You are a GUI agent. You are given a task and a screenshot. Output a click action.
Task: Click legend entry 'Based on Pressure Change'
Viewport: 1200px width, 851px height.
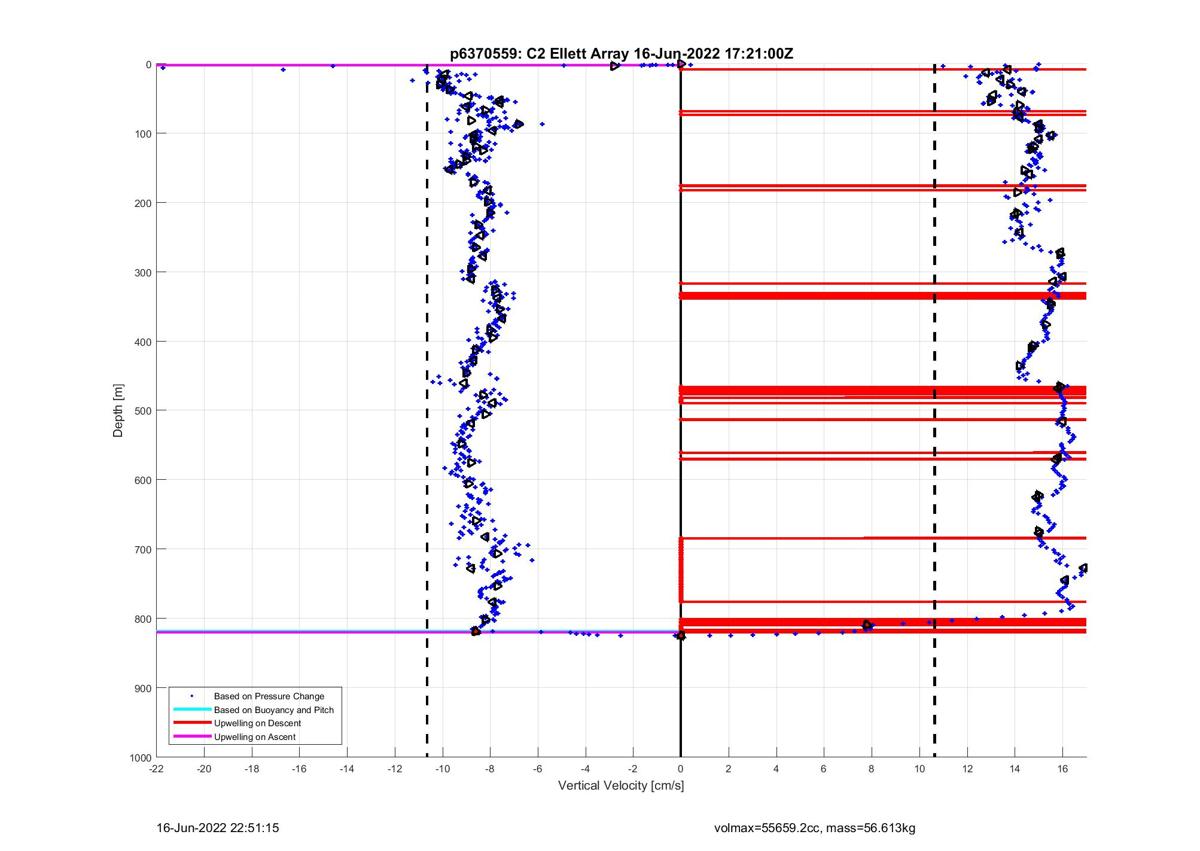[x=269, y=696]
